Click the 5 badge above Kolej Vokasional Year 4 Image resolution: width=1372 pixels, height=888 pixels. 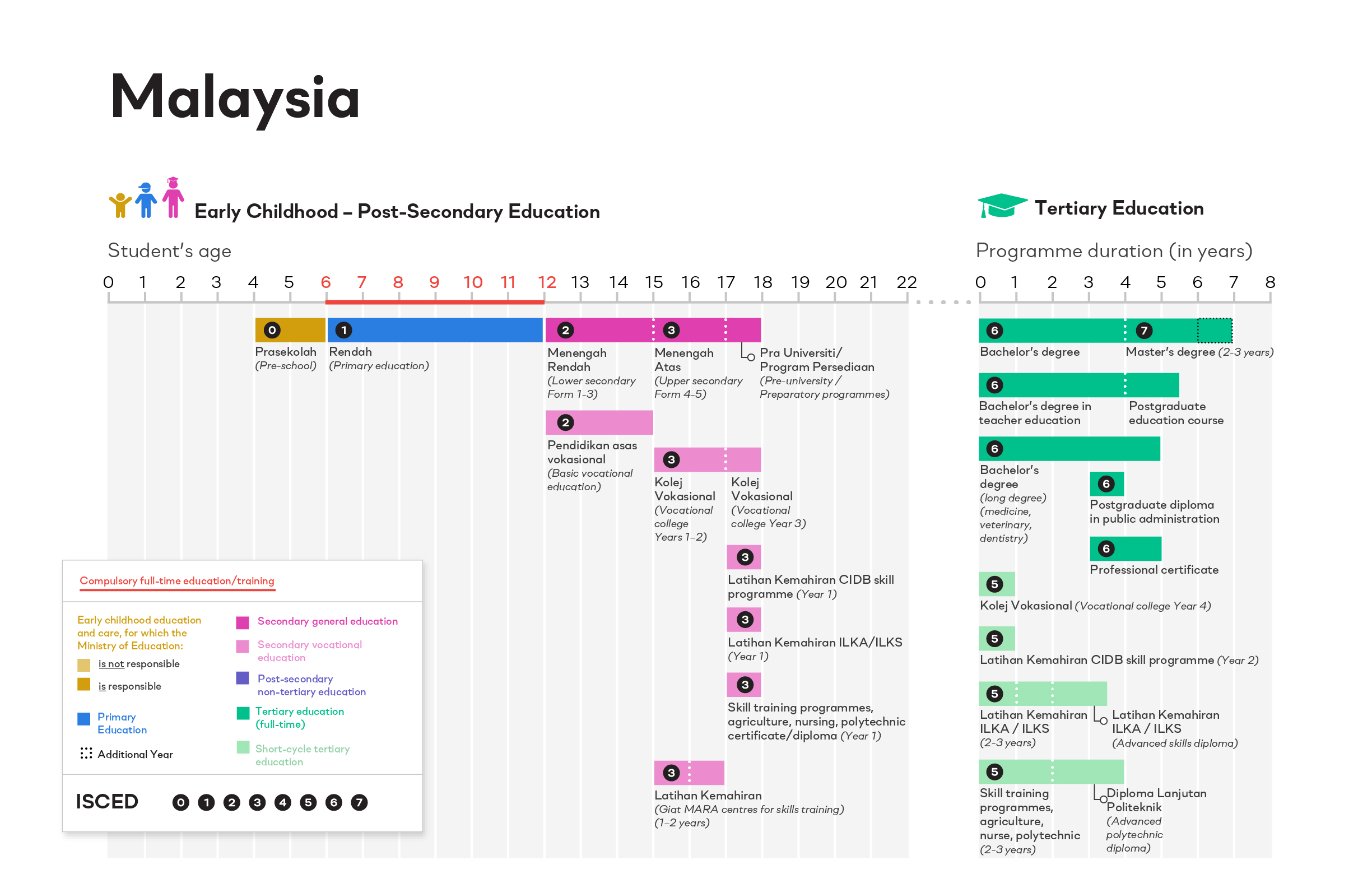(994, 584)
